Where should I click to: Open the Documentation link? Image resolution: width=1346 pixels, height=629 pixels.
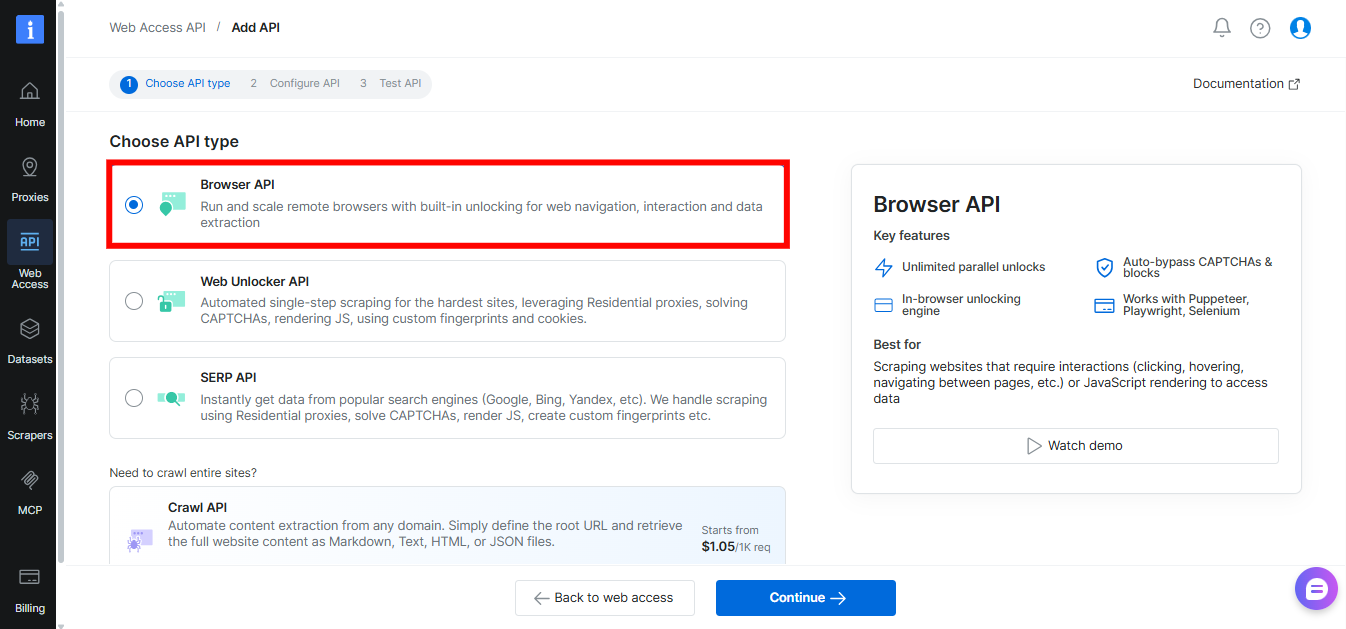[1245, 83]
